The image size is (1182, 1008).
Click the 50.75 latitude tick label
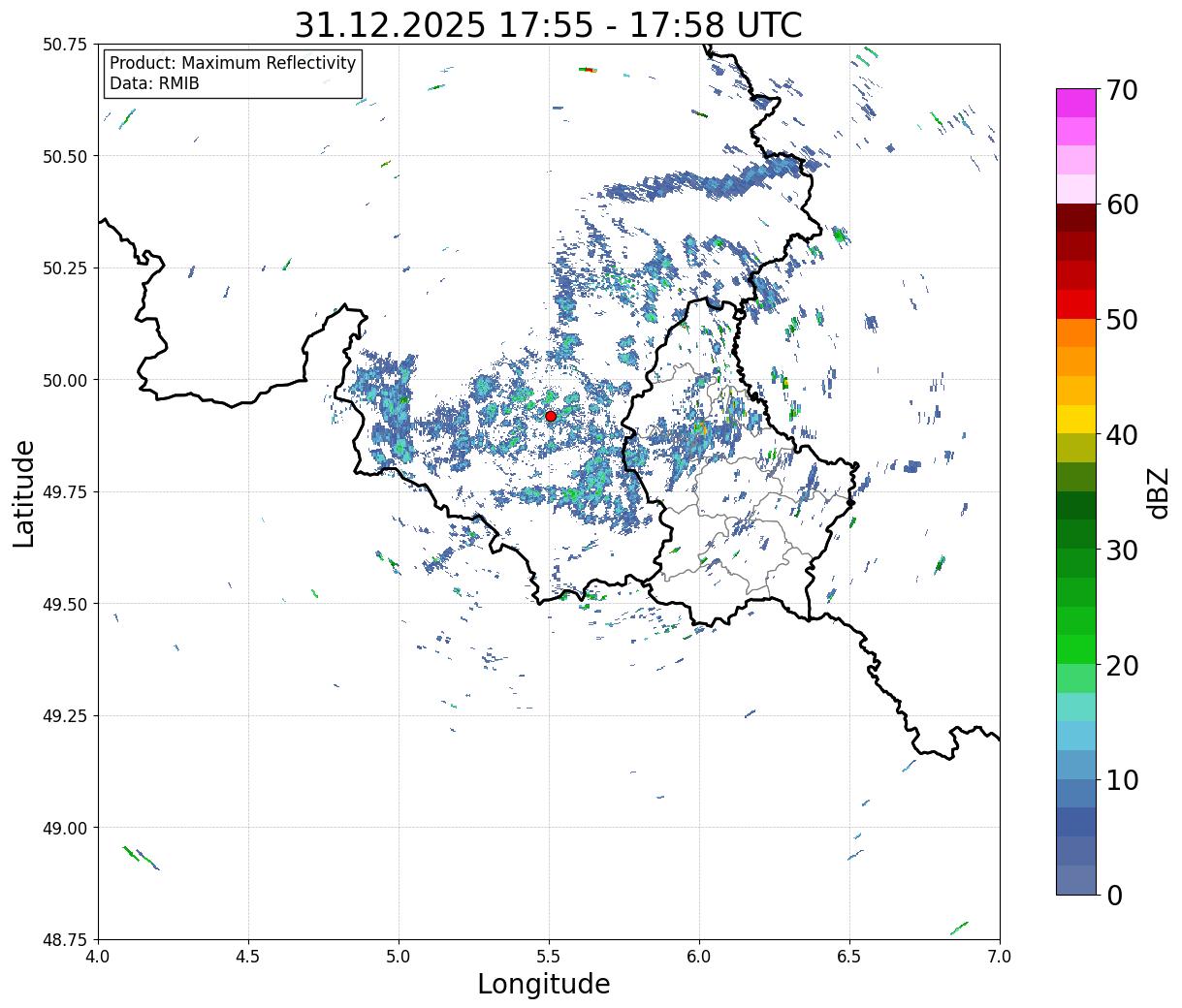click(x=65, y=45)
